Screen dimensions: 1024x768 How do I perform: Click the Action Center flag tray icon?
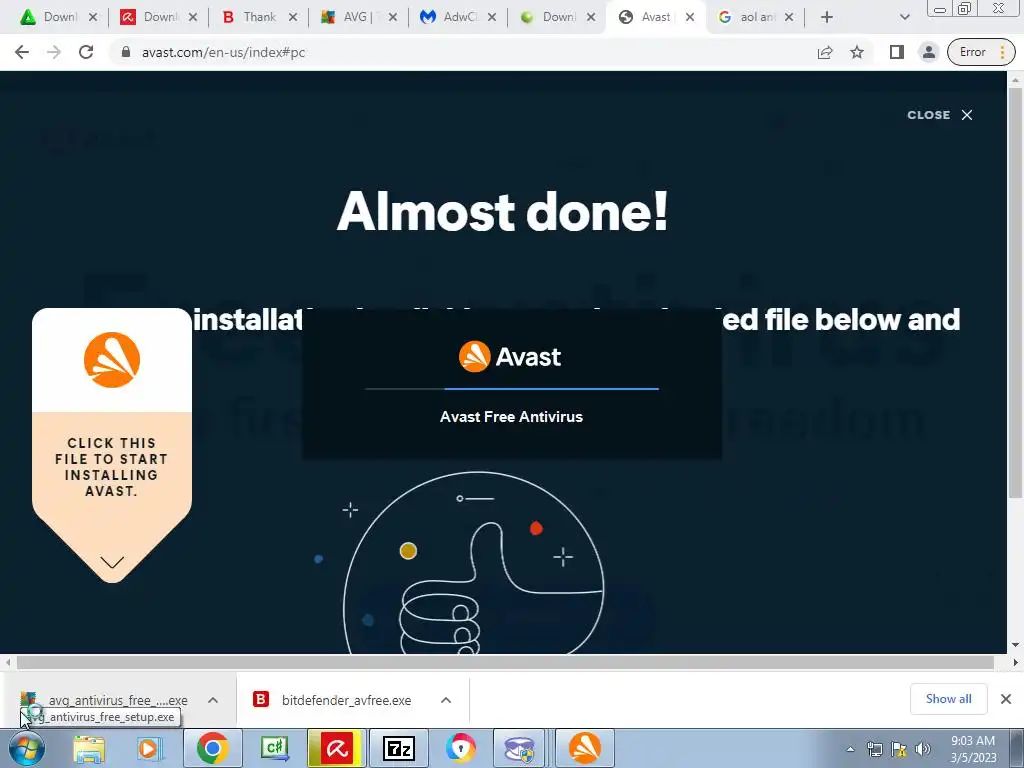coord(899,749)
